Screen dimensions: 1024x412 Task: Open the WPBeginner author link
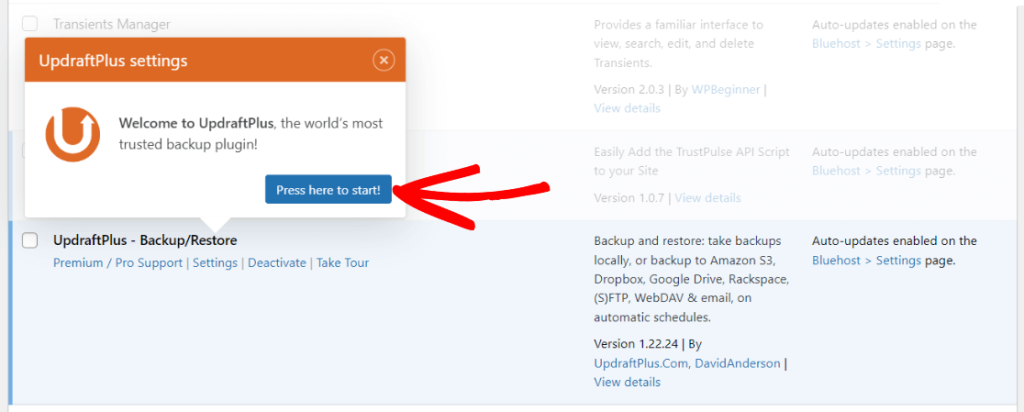click(x=726, y=89)
